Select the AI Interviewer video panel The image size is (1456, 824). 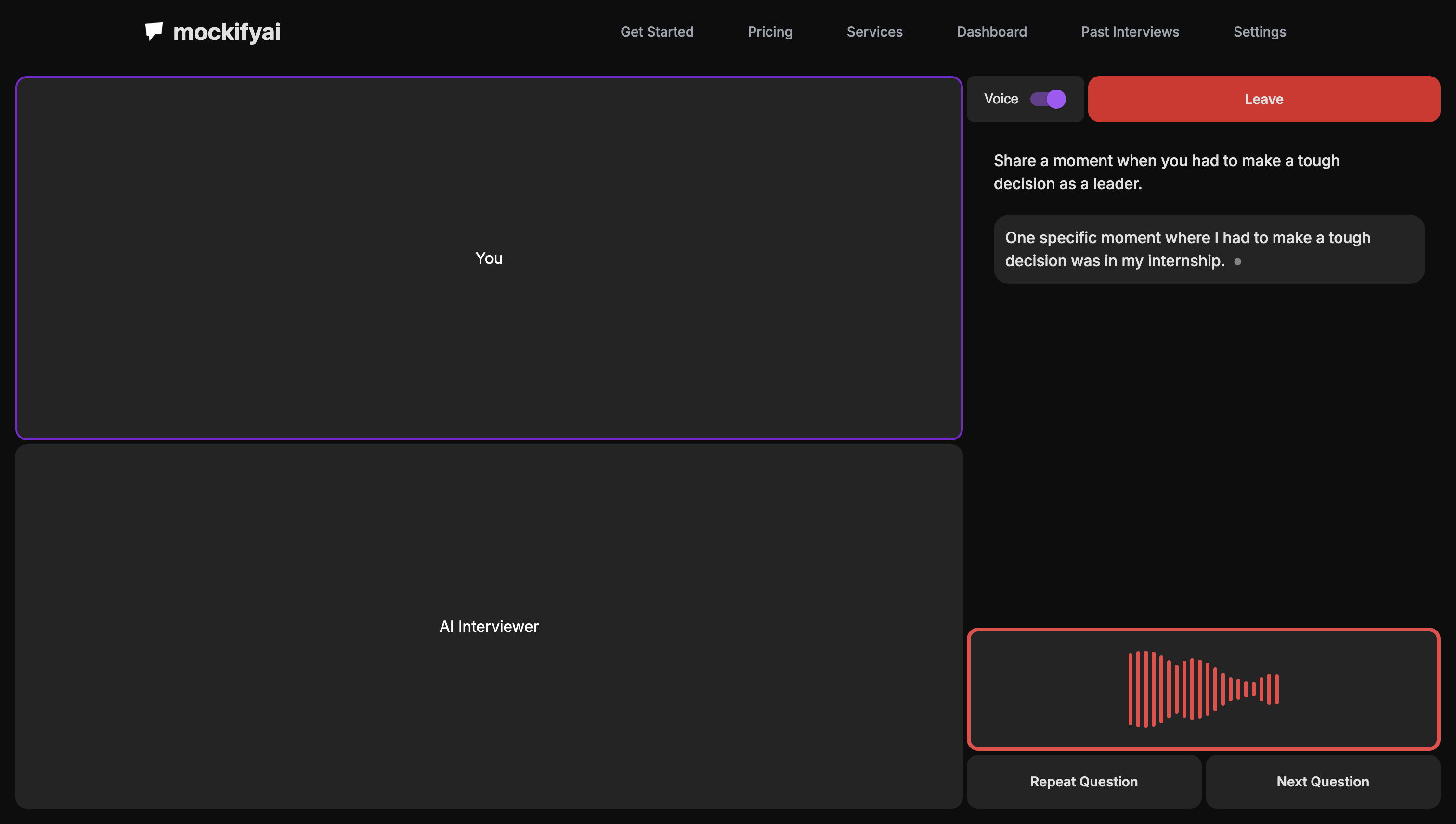click(489, 626)
